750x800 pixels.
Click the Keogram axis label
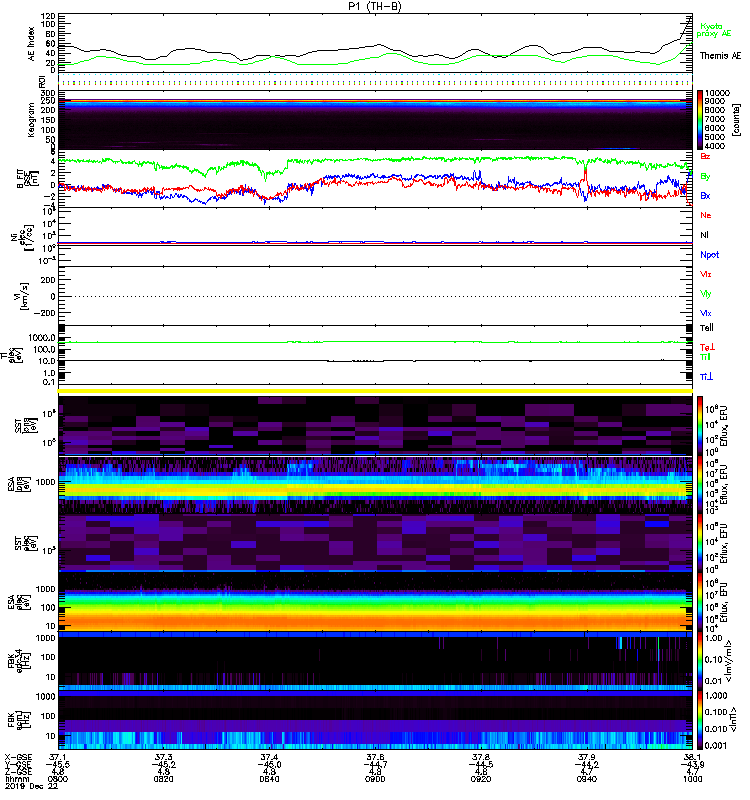[31, 119]
